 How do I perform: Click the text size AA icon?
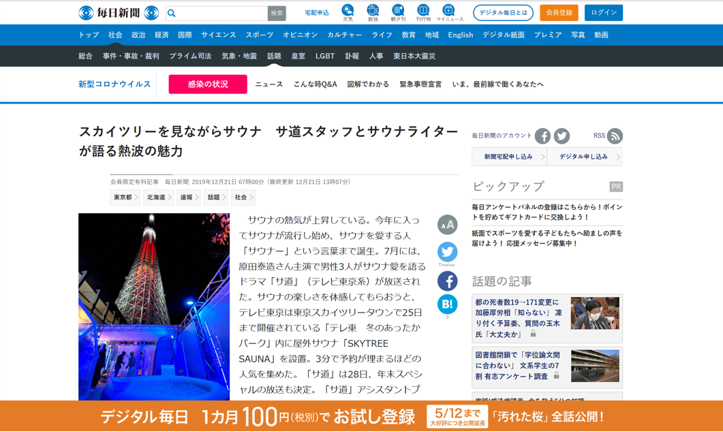(447, 225)
